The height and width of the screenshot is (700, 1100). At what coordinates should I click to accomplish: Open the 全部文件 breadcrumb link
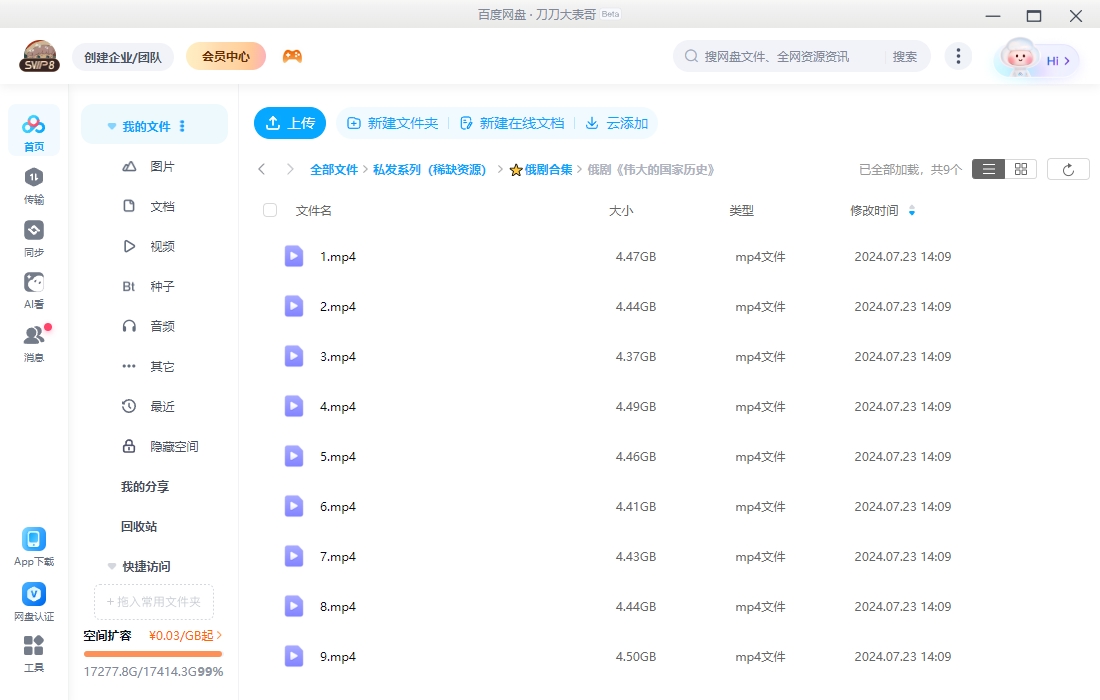point(334,169)
